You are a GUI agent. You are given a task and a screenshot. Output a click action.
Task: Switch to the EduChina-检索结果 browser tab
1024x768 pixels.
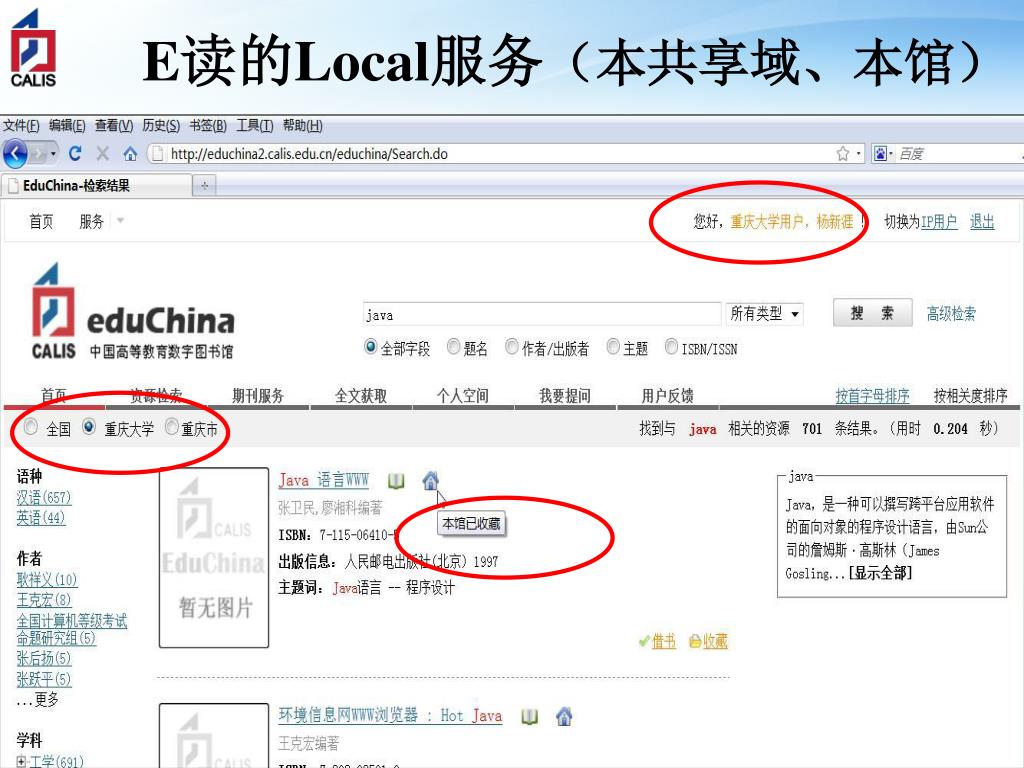(98, 185)
